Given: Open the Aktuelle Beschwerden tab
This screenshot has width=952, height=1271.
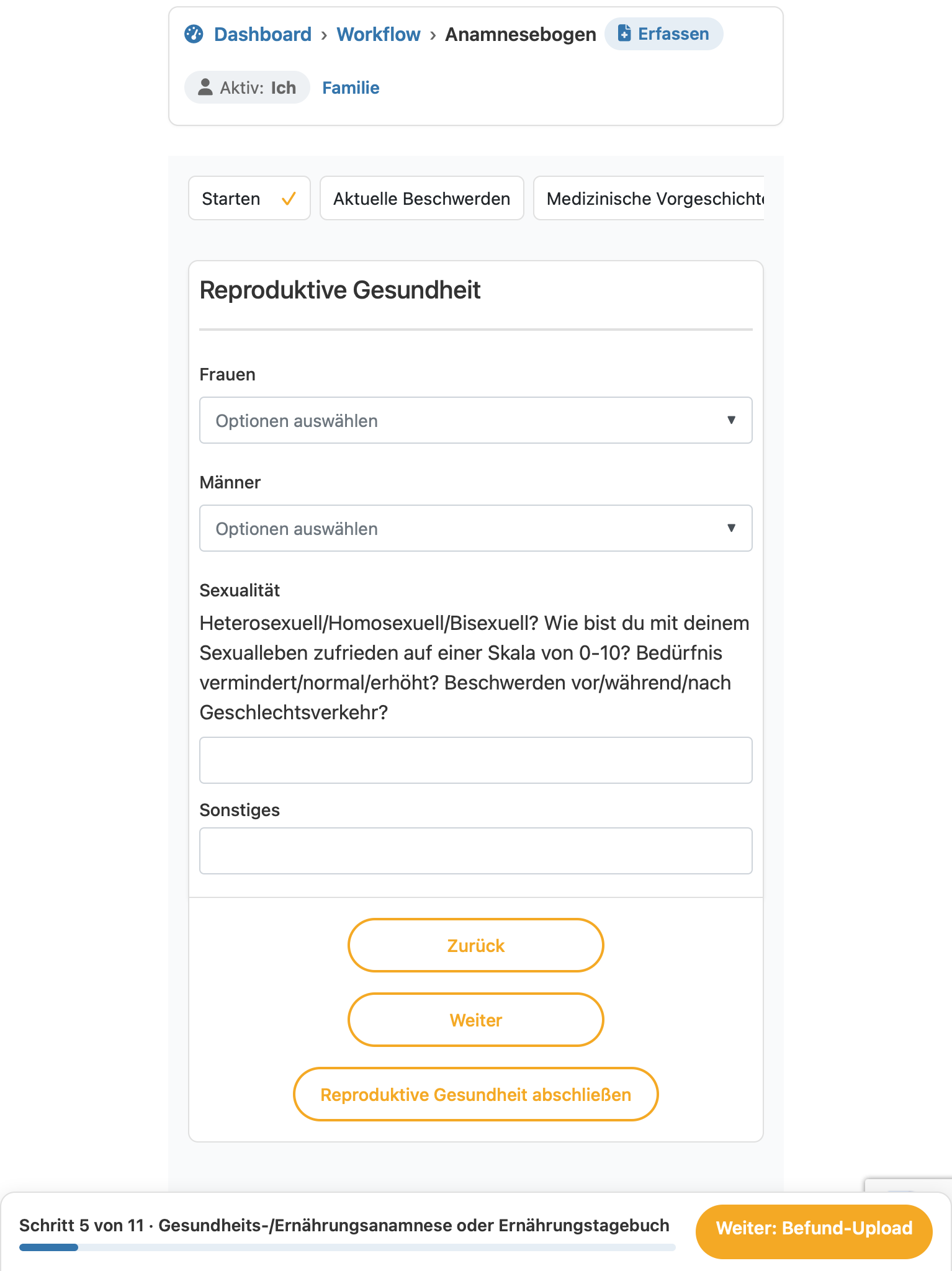Looking at the screenshot, I should 422,199.
